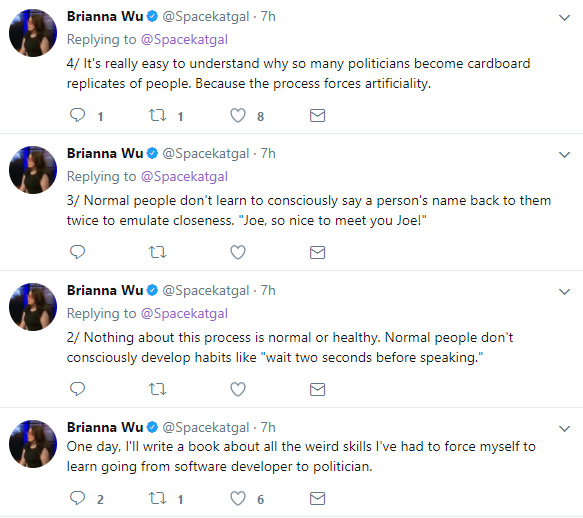Like the 3/ tweet about saying names
The image size is (583, 518).
(x=238, y=252)
